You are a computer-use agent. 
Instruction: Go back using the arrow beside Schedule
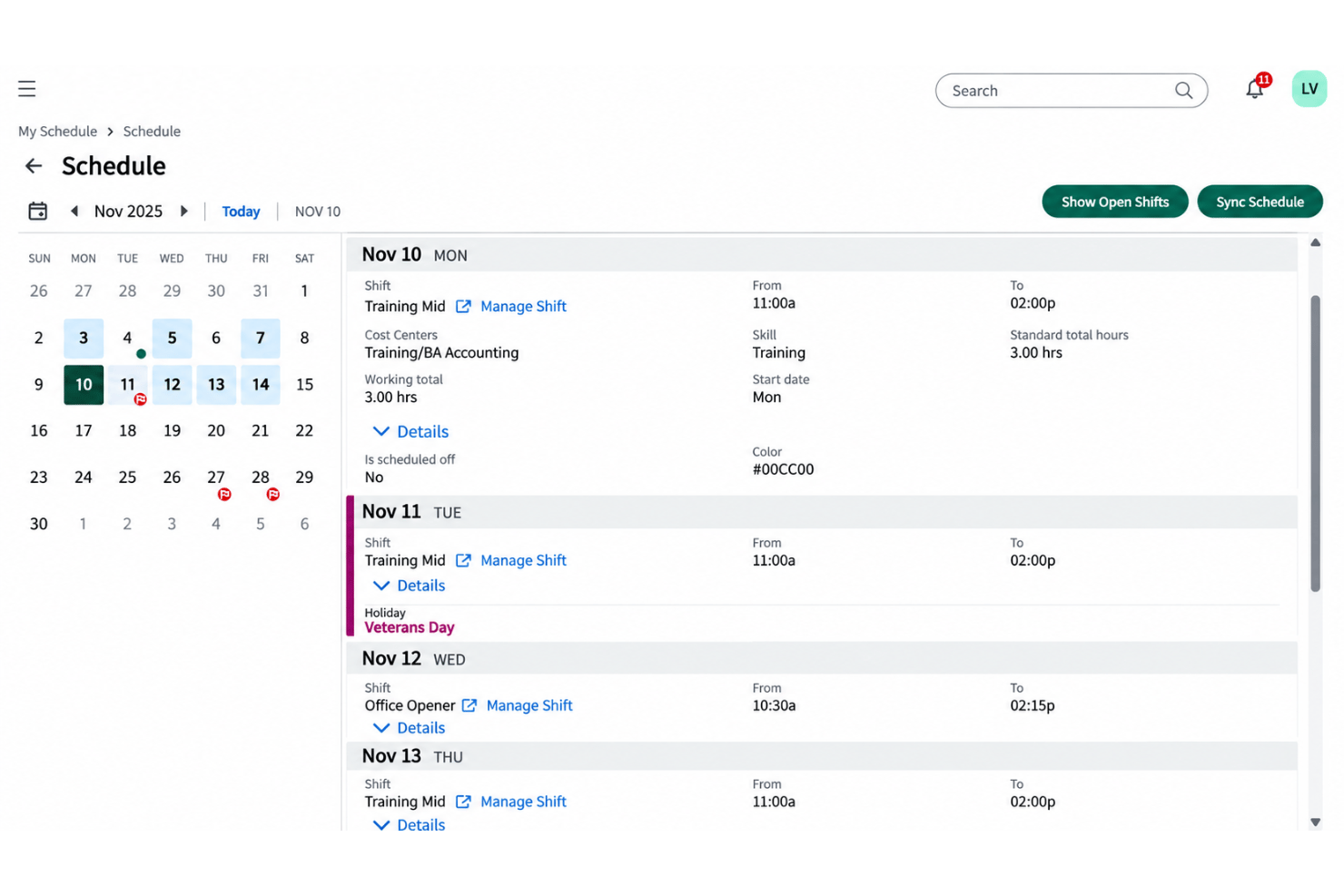coord(34,165)
